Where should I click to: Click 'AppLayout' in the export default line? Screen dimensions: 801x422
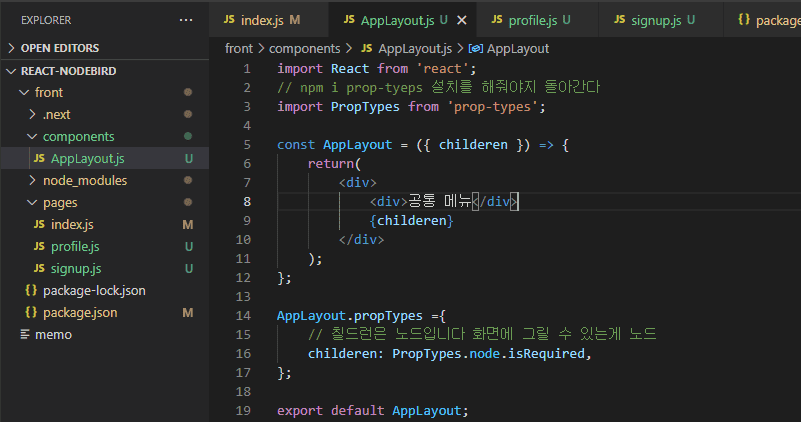click(427, 411)
